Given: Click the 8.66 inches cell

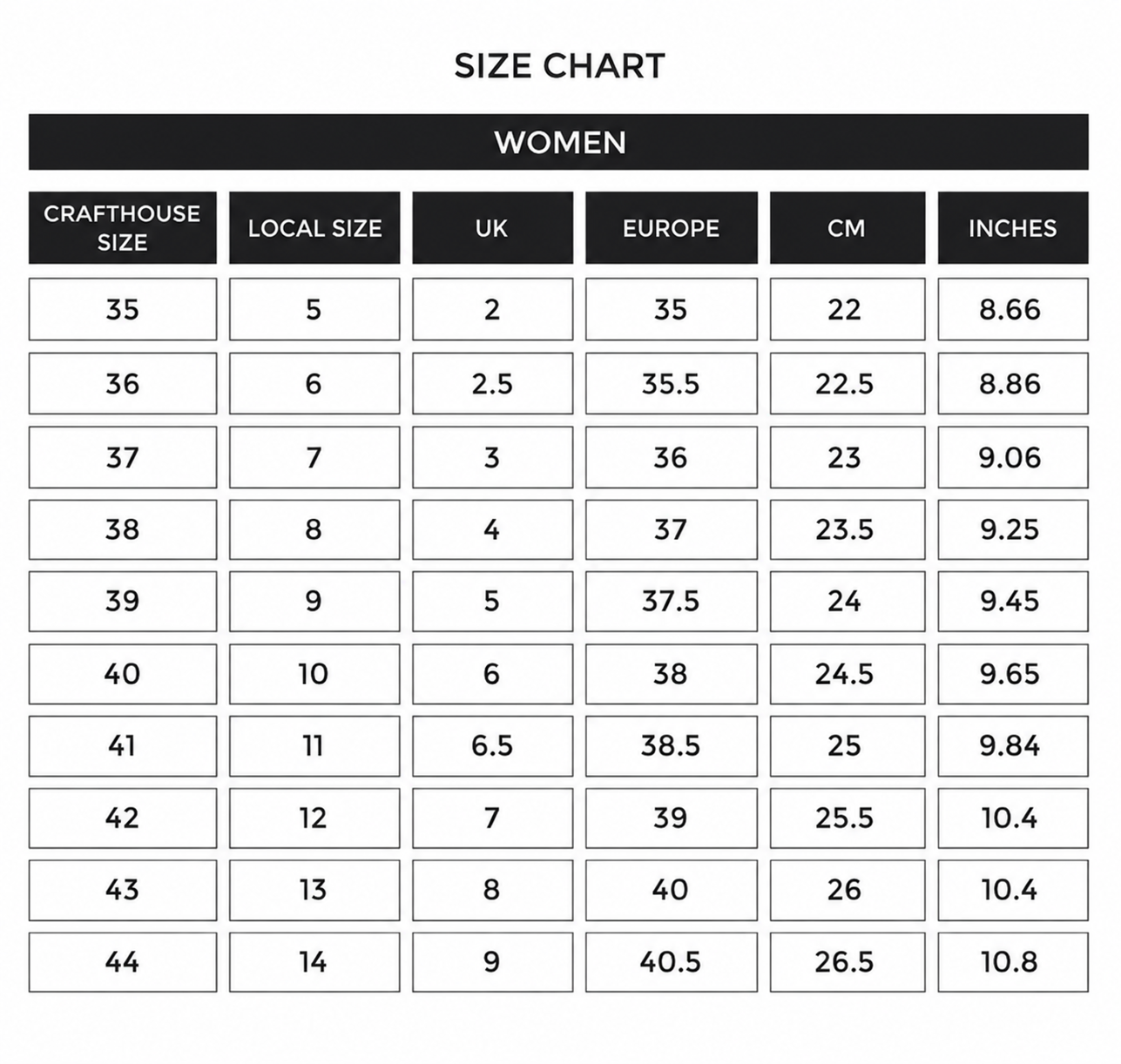Looking at the screenshot, I should [x=1013, y=309].
